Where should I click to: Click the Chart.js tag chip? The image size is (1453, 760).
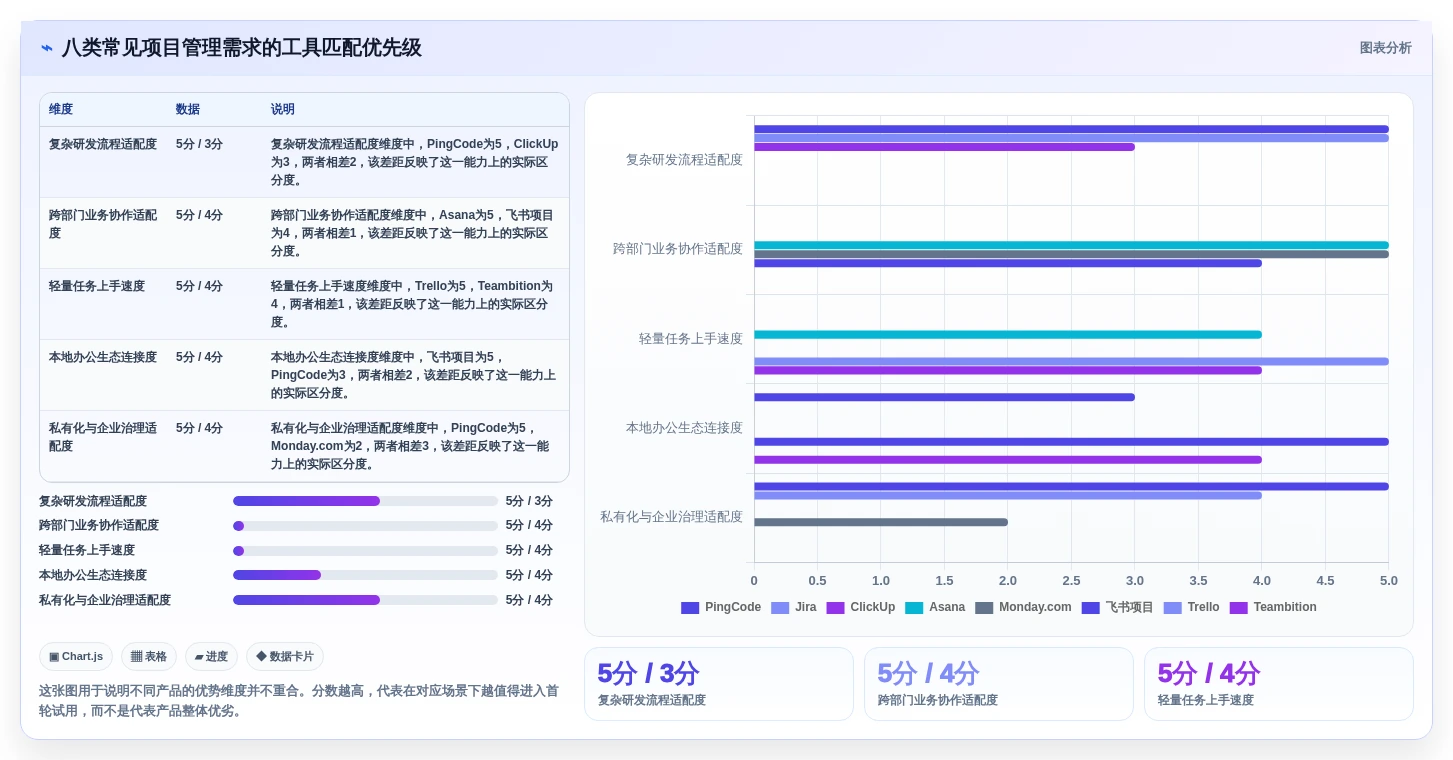[x=76, y=657]
